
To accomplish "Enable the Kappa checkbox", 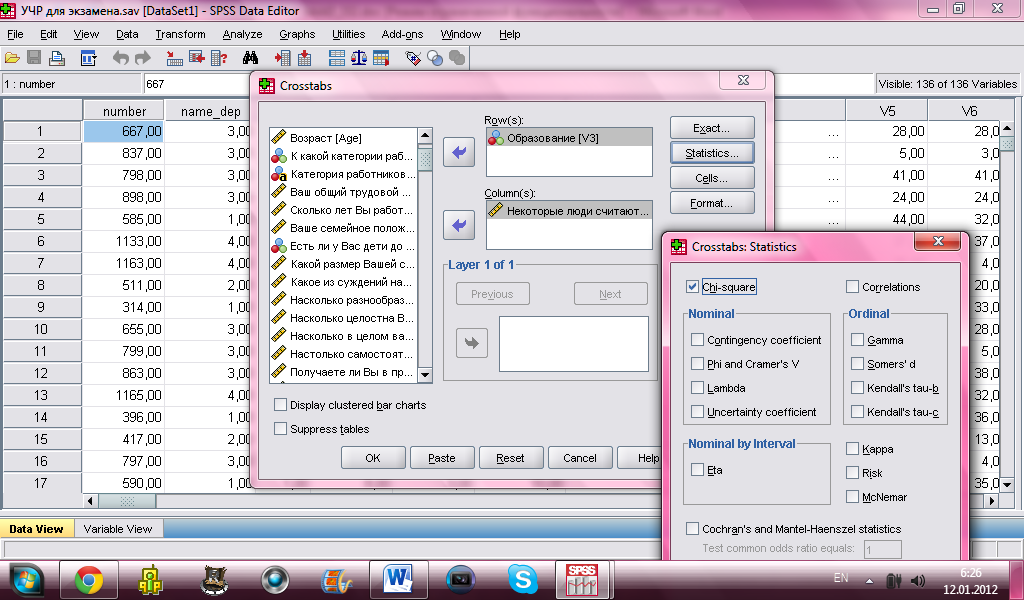I will pyautogui.click(x=852, y=449).
